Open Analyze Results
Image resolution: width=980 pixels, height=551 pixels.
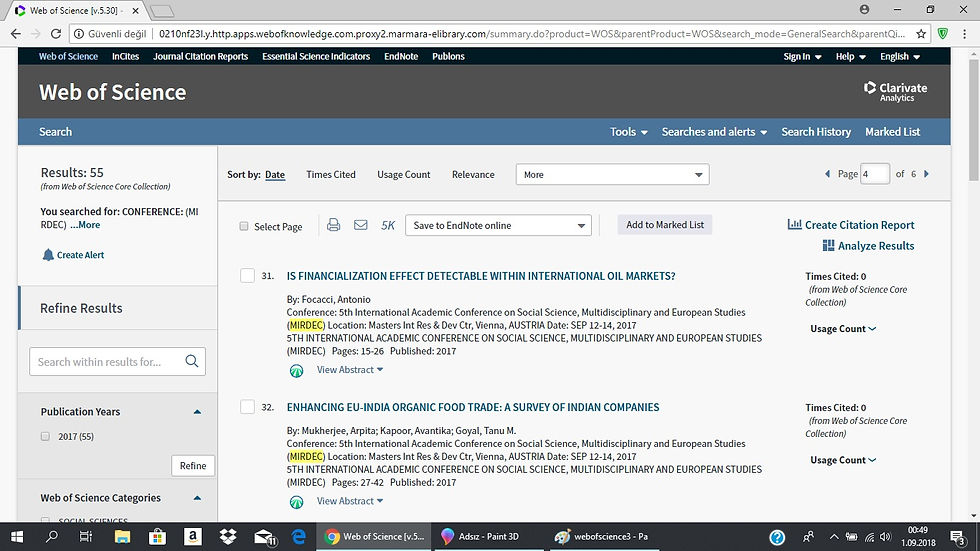point(869,246)
